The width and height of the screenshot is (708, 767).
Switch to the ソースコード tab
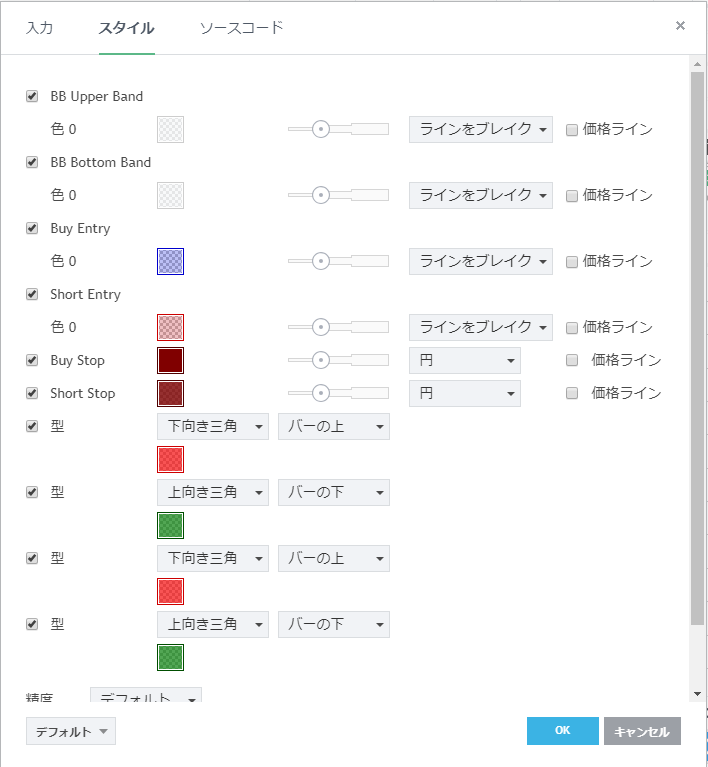pos(241,28)
